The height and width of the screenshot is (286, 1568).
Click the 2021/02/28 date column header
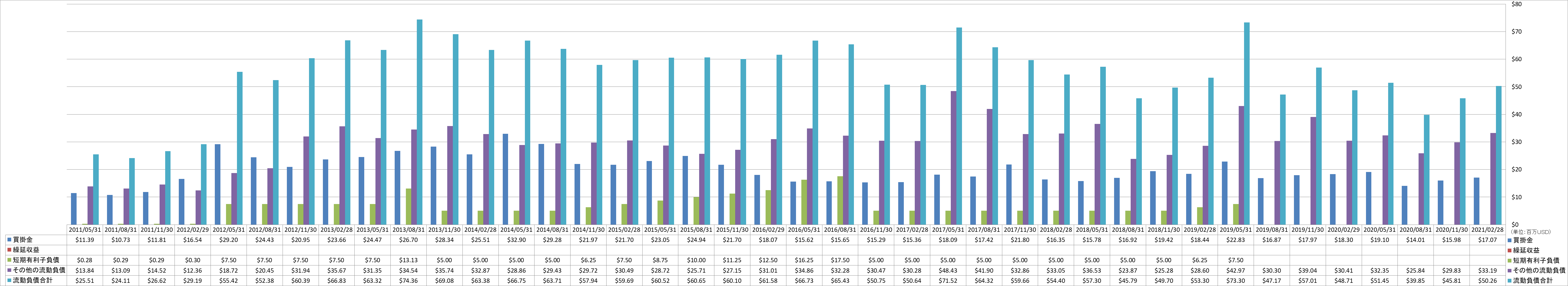(1488, 230)
